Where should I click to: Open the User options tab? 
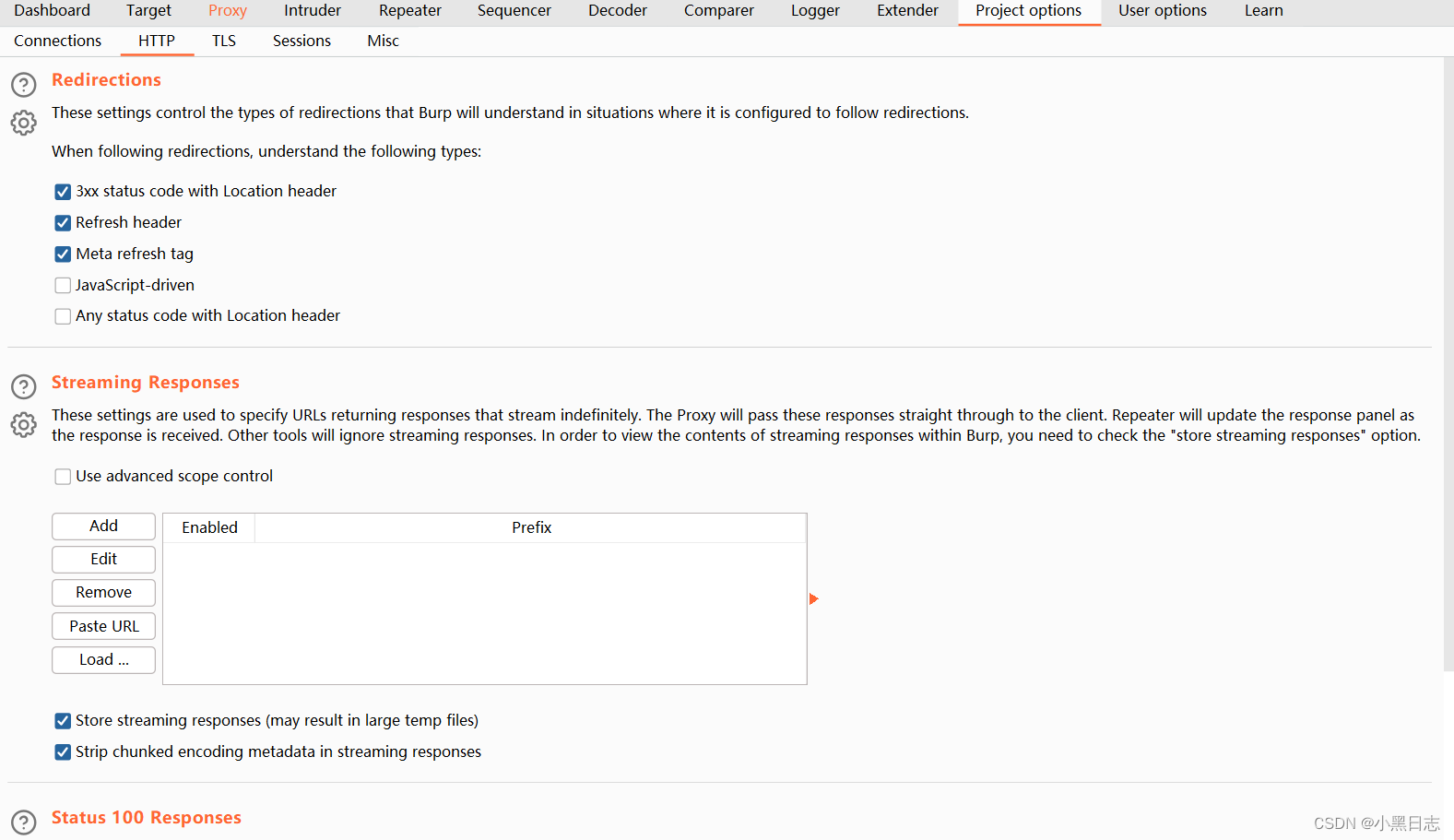1163,11
